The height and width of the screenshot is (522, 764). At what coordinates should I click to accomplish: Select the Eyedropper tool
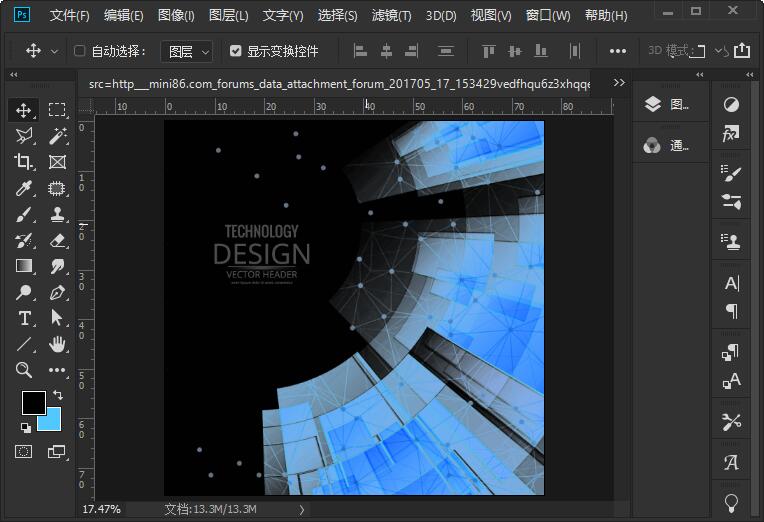click(x=23, y=188)
